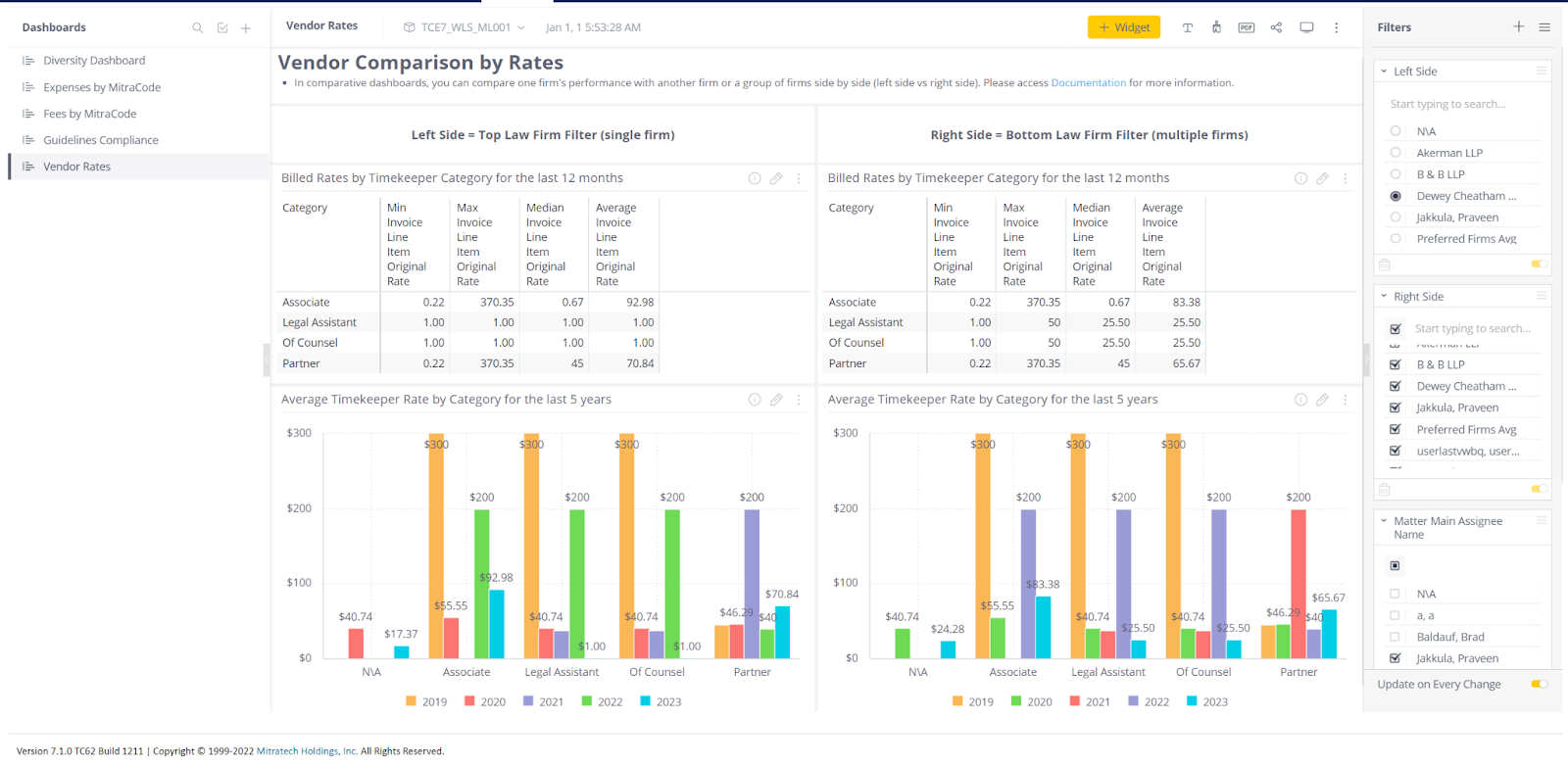Show info for right Average Timekeeper Rate widget
Screen dimensions: 1568x767
(x=1300, y=400)
